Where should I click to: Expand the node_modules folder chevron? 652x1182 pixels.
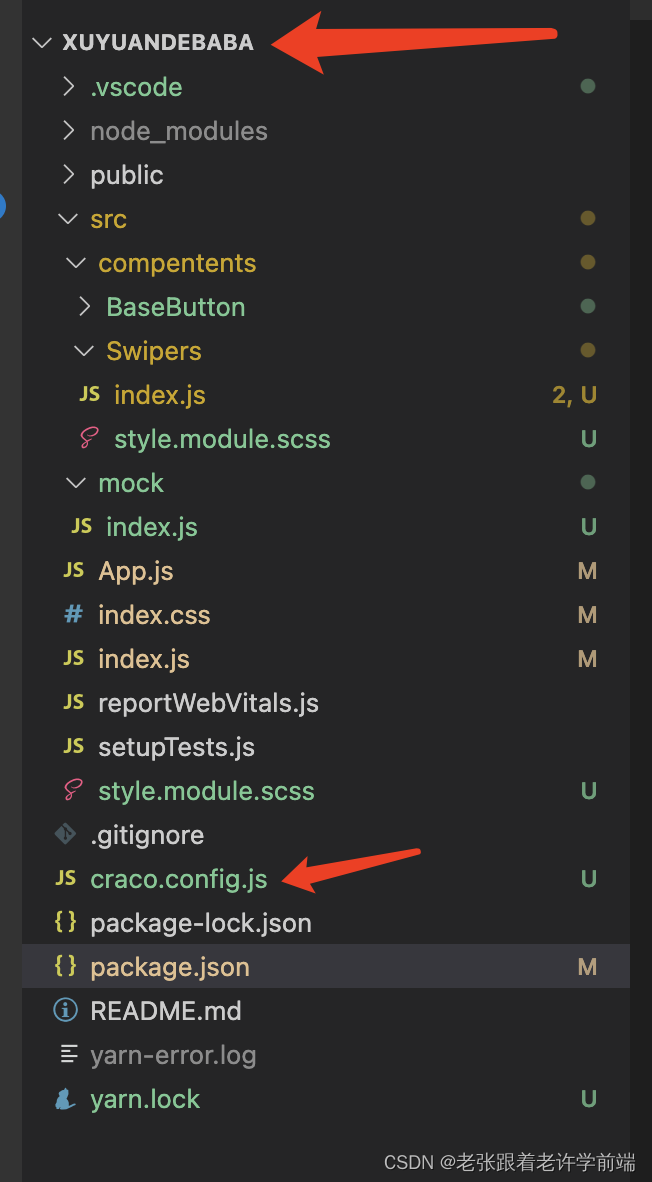tap(68, 131)
